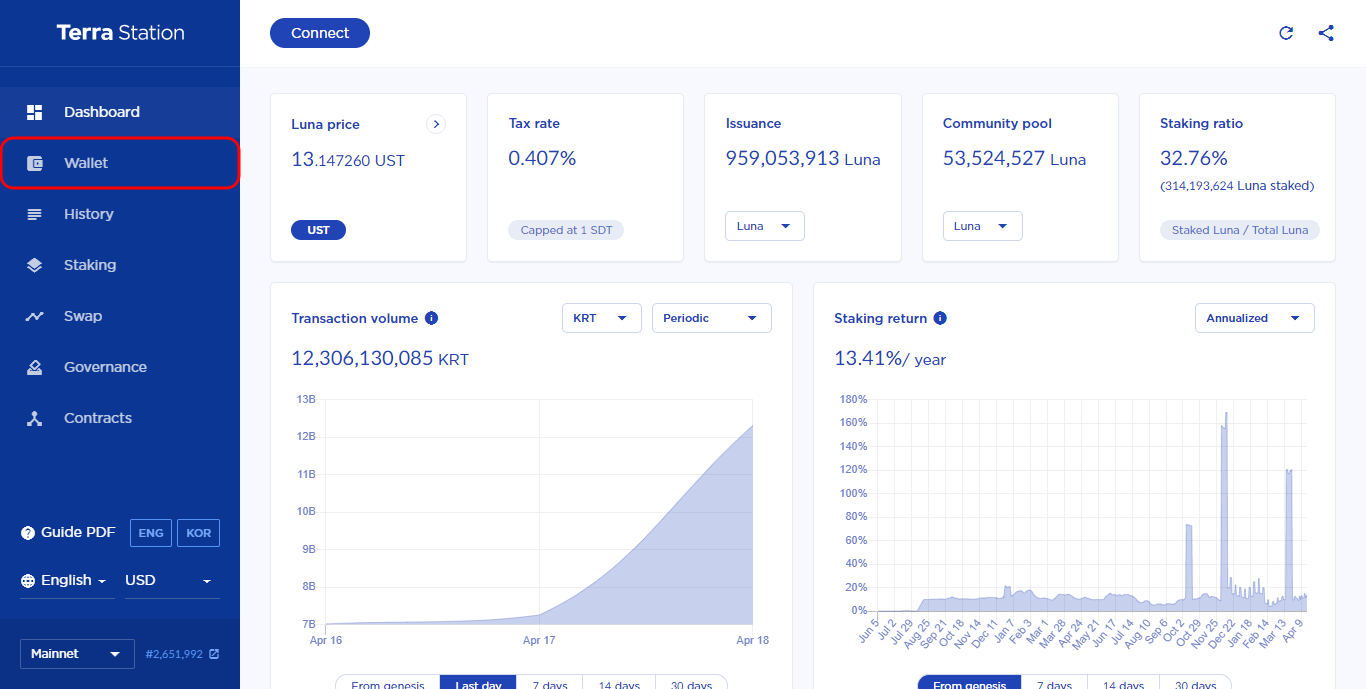The image size is (1366, 689).
Task: Click the Contracts icon in sidebar
Action: pos(35,418)
